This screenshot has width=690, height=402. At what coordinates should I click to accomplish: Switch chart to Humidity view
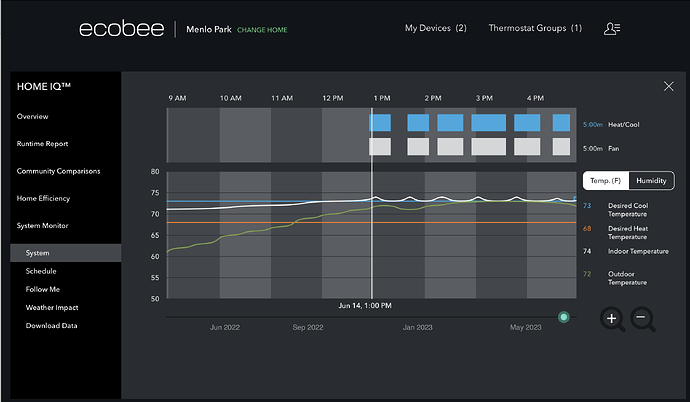(x=651, y=181)
